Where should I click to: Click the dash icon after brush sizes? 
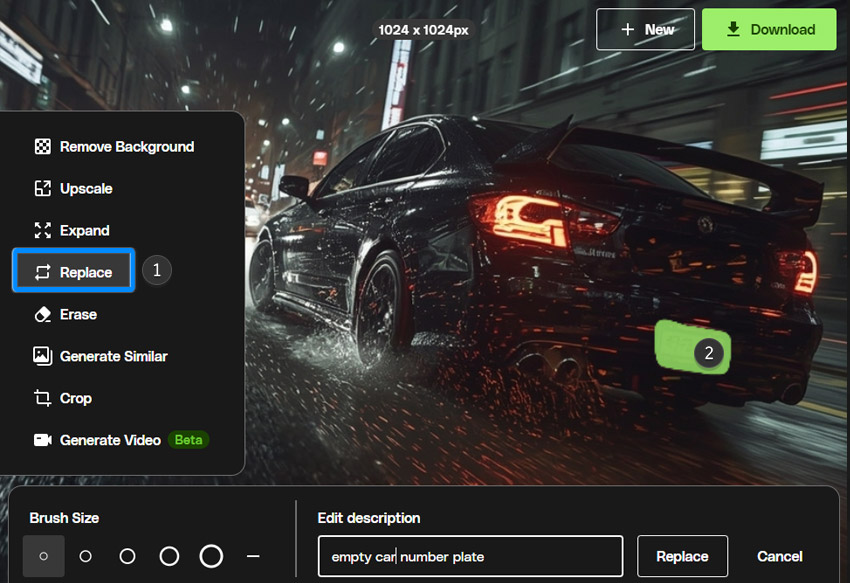253,556
